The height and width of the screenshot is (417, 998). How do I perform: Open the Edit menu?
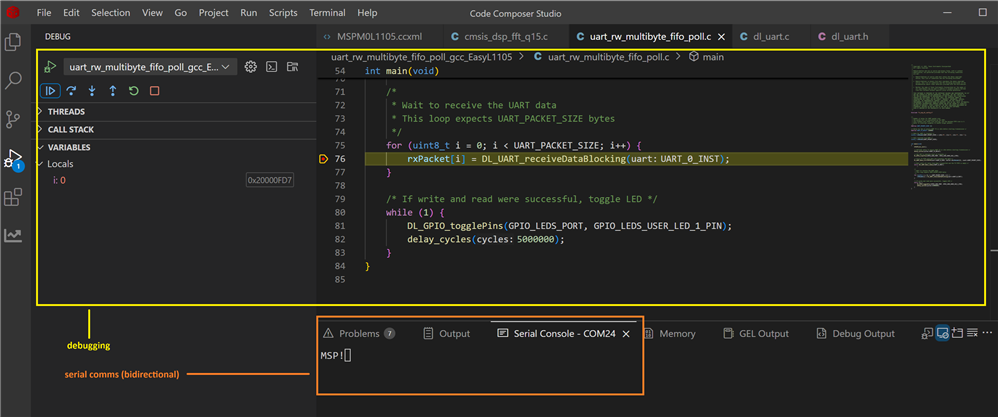pyautogui.click(x=71, y=13)
